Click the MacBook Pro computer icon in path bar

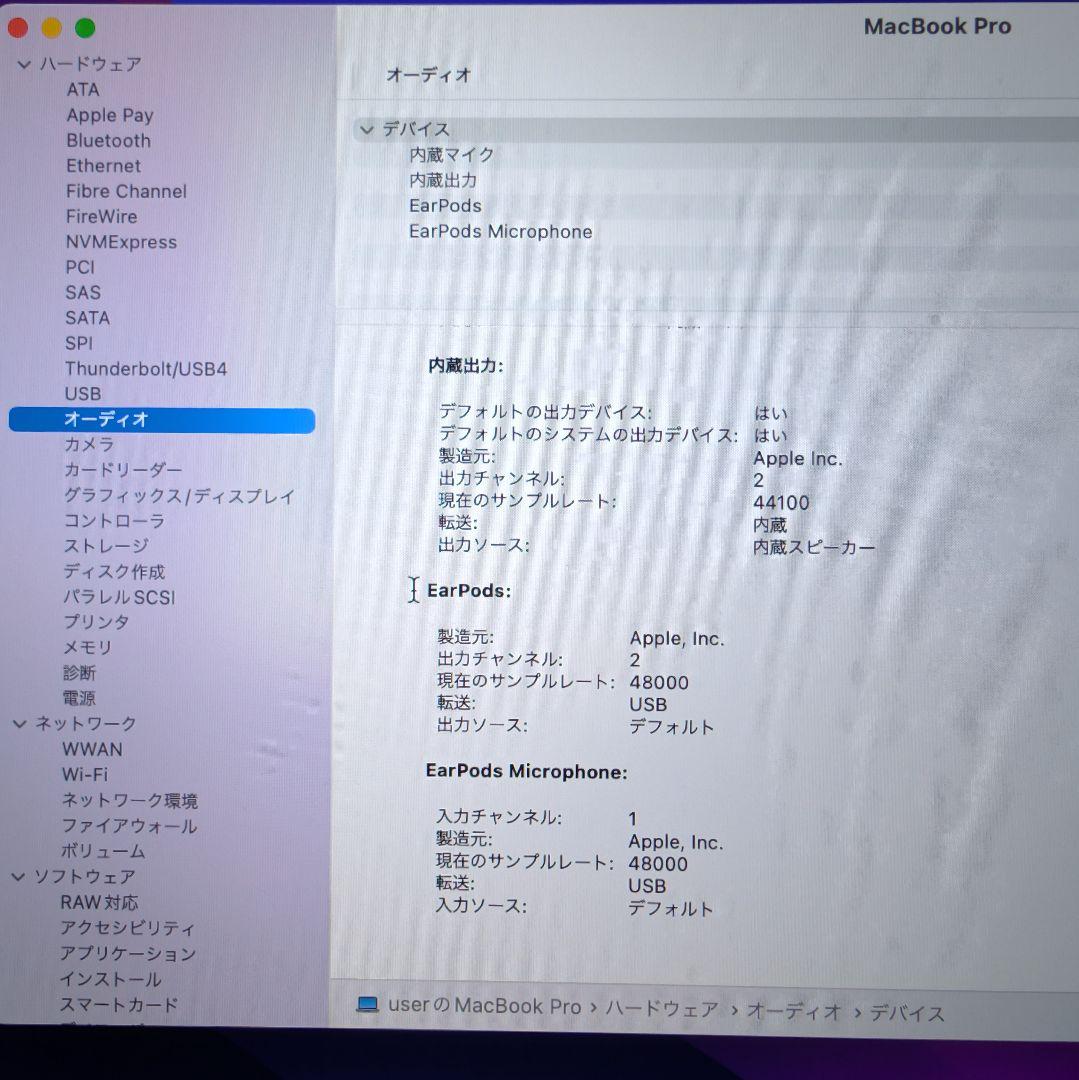(x=367, y=1005)
